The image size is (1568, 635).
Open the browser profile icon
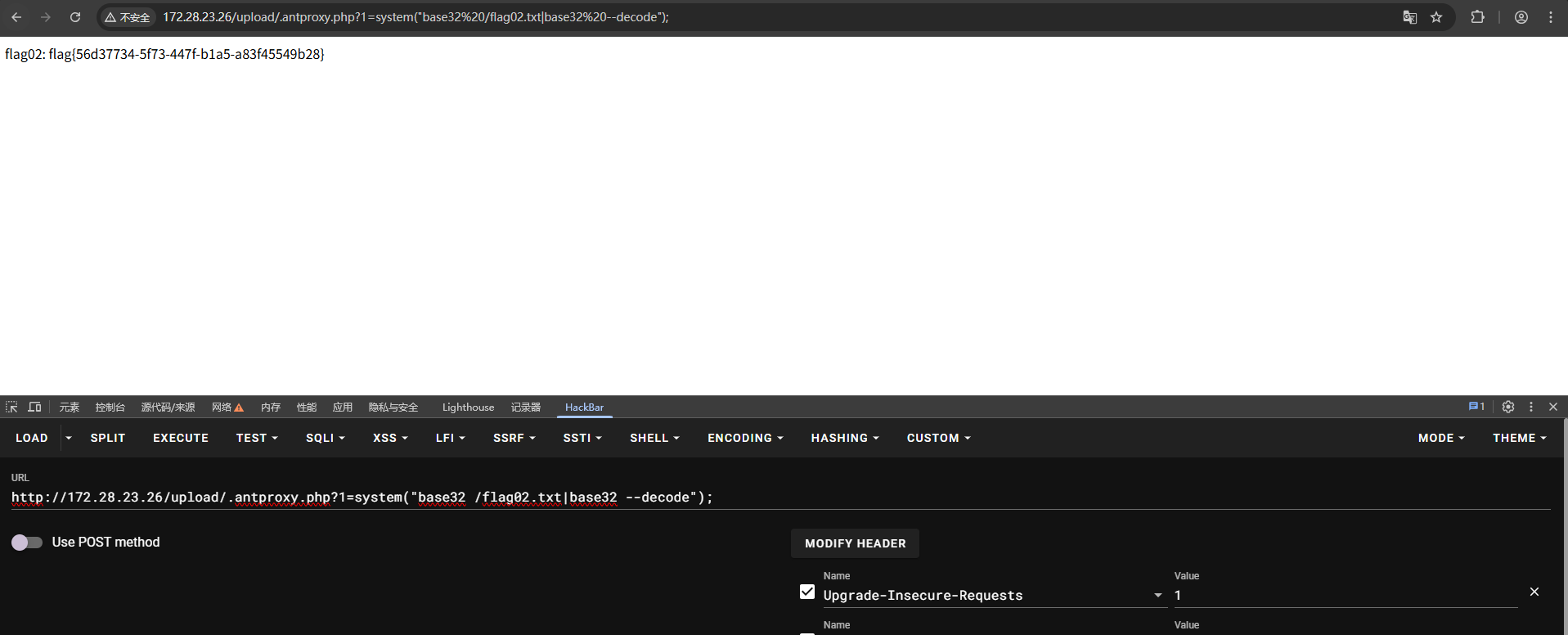click(1521, 17)
